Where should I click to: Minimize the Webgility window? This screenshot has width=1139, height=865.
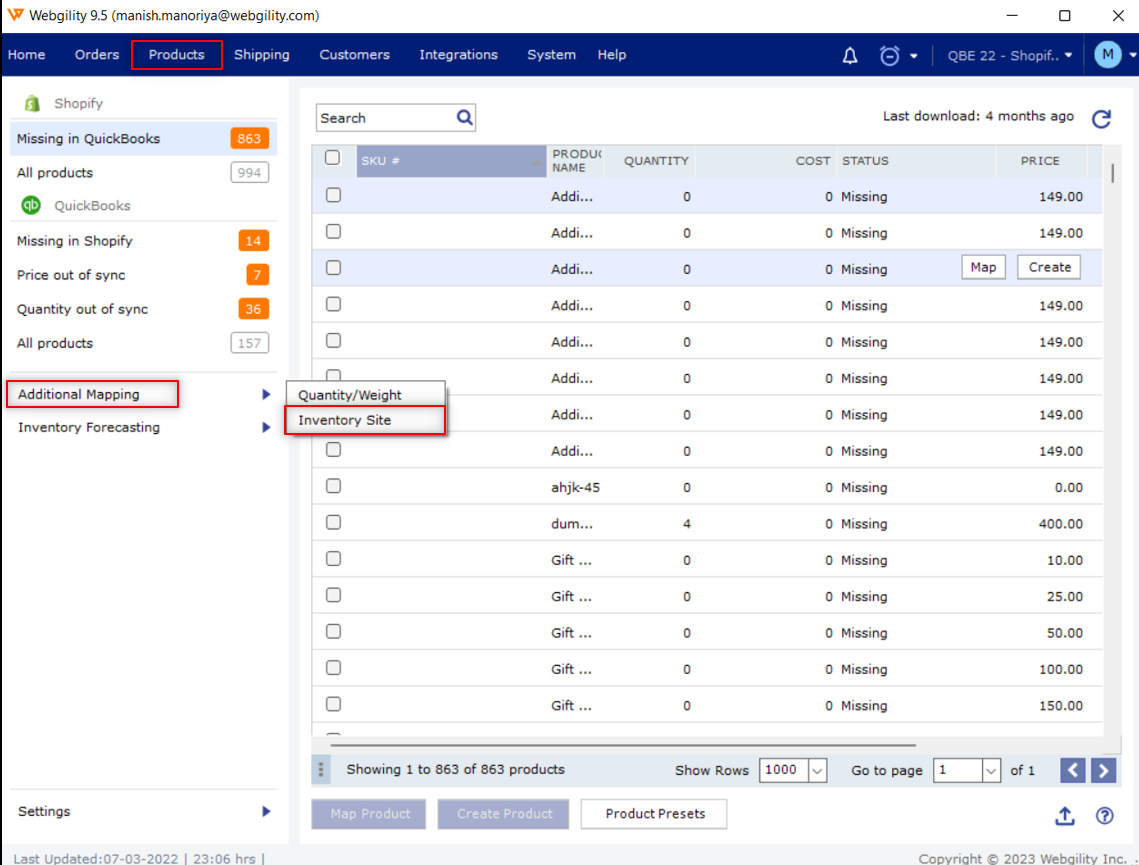(1012, 15)
